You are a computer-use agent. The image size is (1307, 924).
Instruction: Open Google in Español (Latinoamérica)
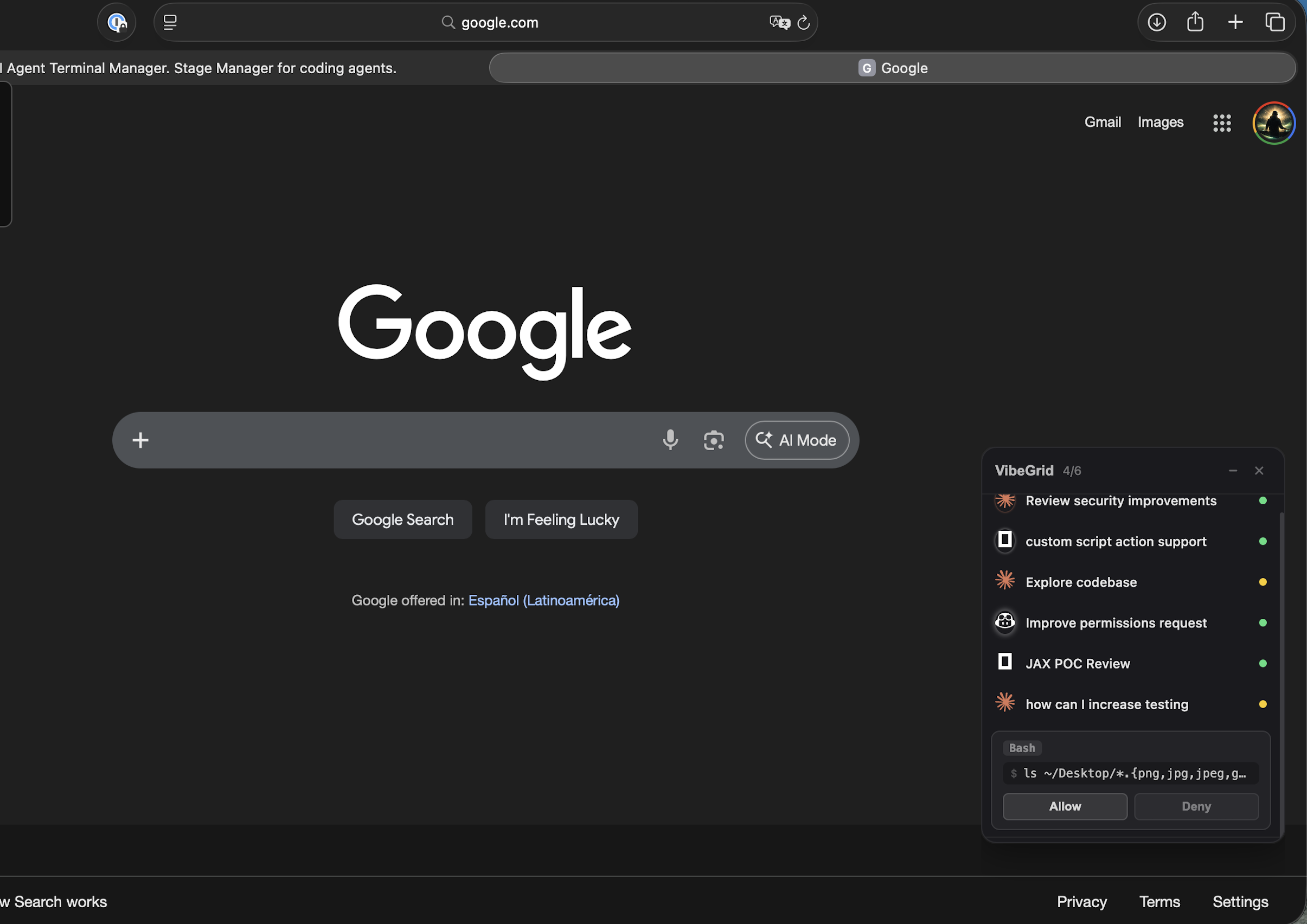(543, 601)
